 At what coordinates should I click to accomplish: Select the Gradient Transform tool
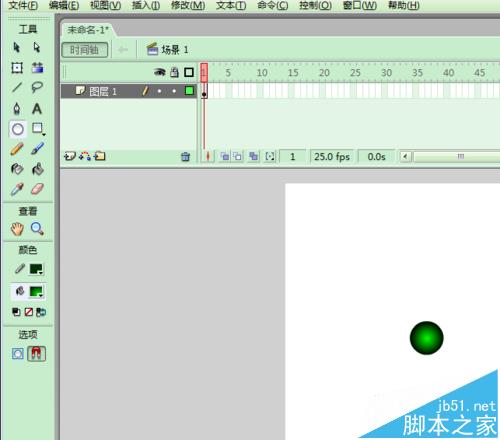point(37,68)
